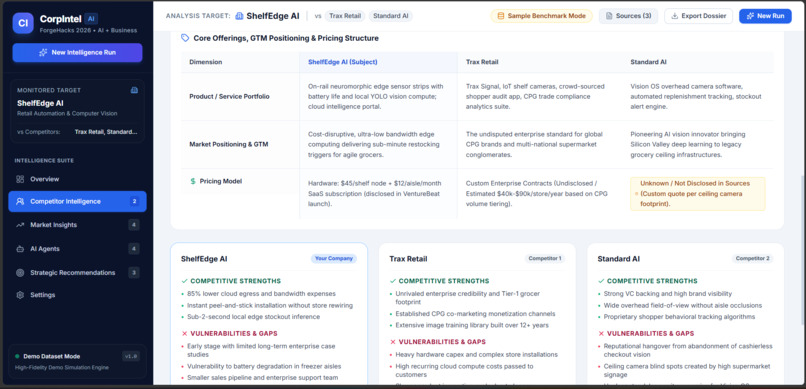Click Trax Retail Vulnerabilities X icon
806x389 pixels.
(x=393, y=342)
